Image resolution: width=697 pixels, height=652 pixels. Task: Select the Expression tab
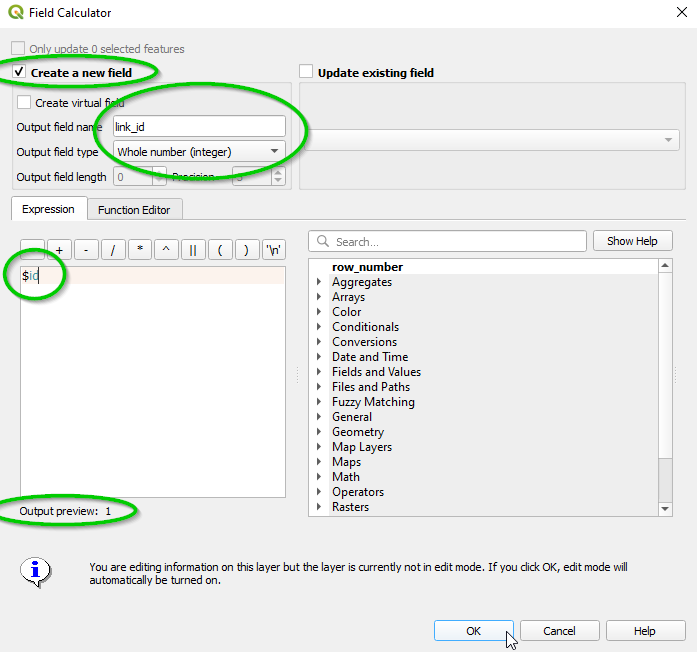pos(48,209)
